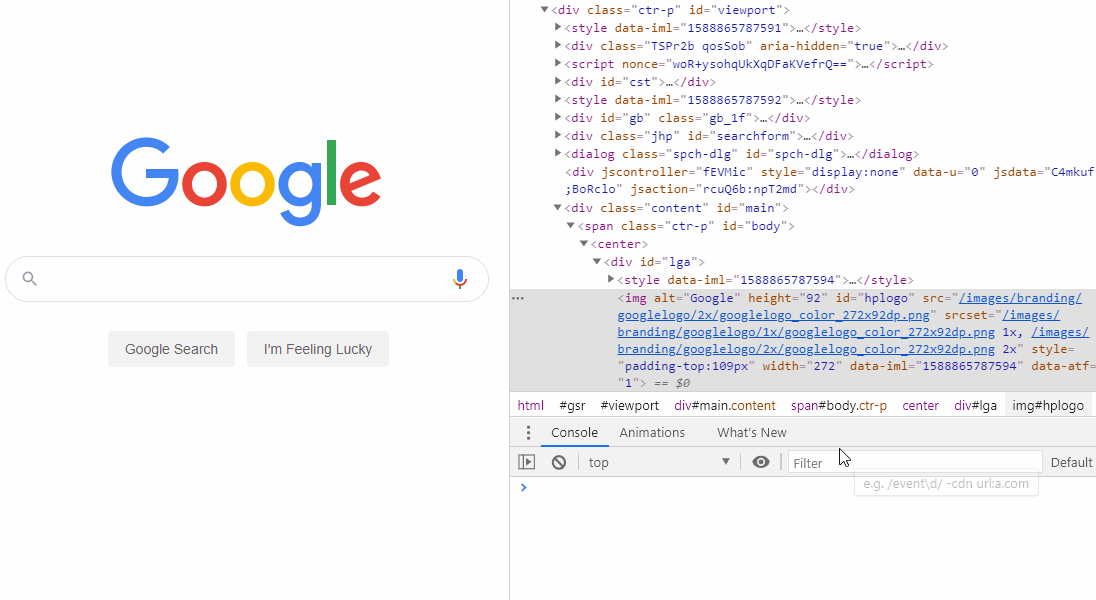Click the Google search text box

pyautogui.click(x=247, y=279)
